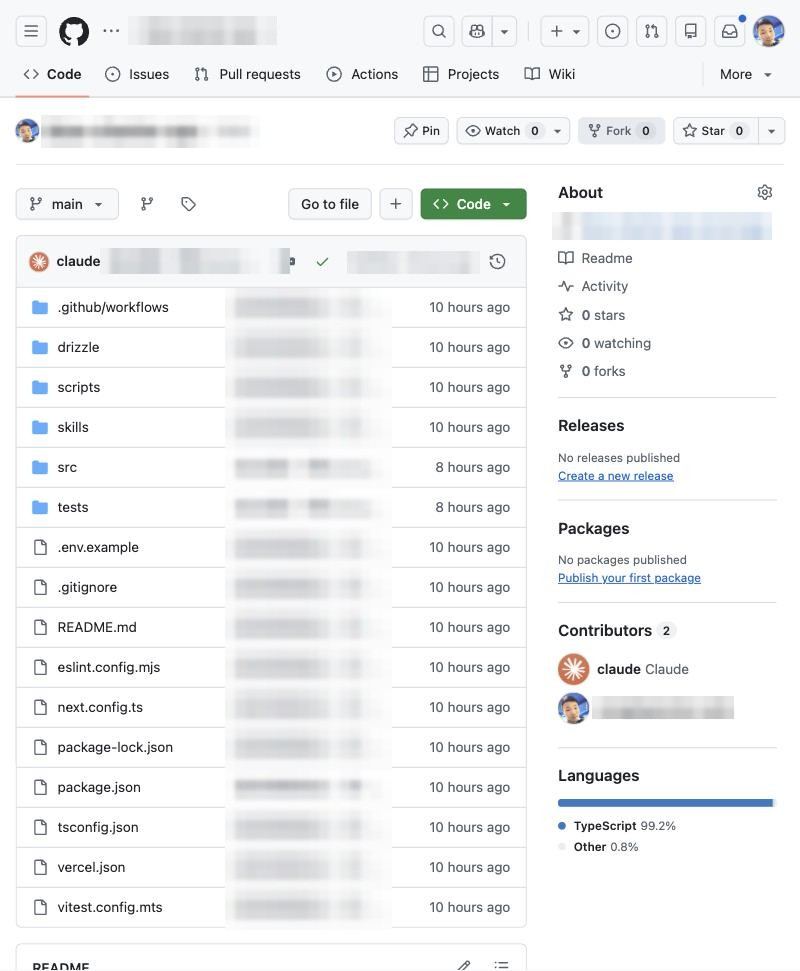Expand the main branch dropdown
The height and width of the screenshot is (971, 800).
[67, 204]
